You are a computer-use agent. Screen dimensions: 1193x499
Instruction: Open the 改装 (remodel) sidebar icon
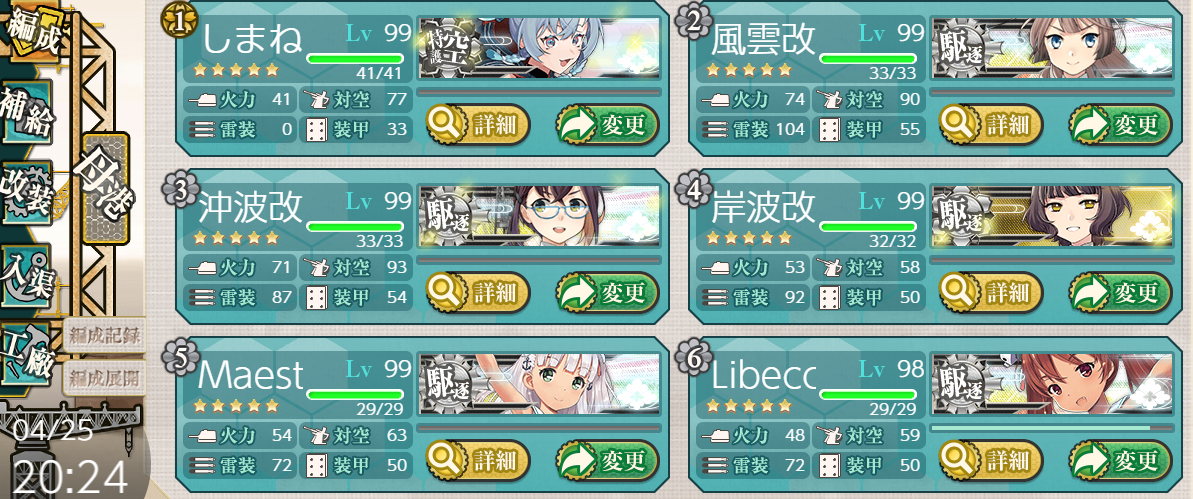pos(27,193)
